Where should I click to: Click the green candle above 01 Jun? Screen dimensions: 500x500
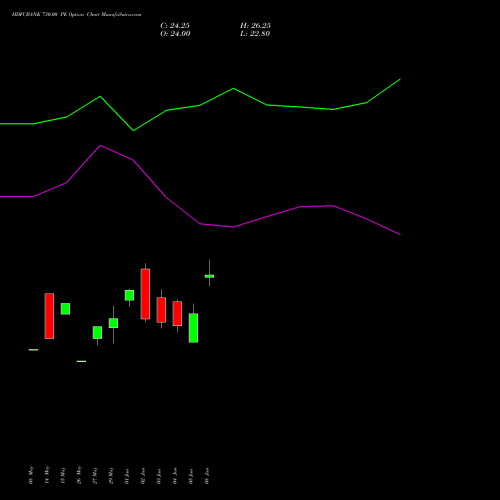click(x=129, y=295)
